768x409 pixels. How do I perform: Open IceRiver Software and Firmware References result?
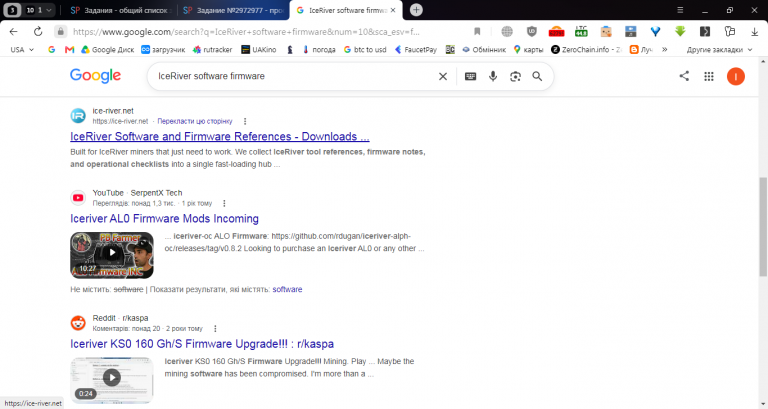pyautogui.click(x=219, y=137)
